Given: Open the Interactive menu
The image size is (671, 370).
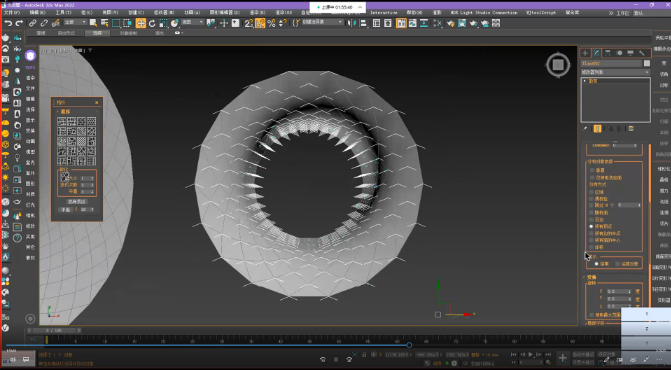Looking at the screenshot, I should [x=383, y=13].
